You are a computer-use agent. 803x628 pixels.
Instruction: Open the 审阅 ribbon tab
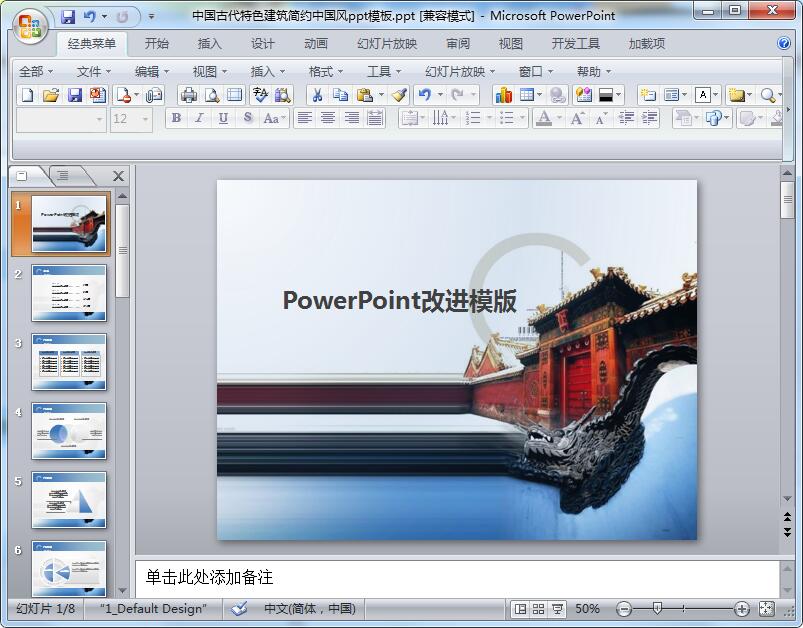coord(458,44)
